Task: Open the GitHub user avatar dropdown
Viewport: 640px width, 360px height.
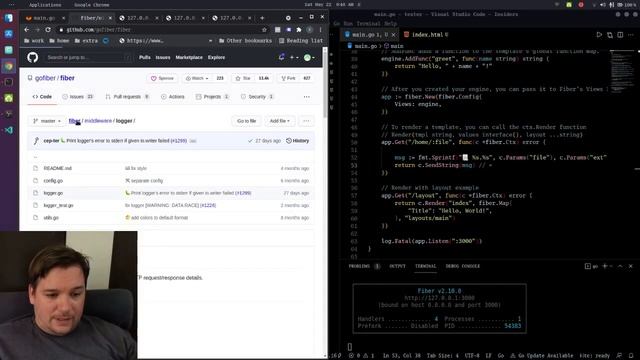Action: [309, 58]
